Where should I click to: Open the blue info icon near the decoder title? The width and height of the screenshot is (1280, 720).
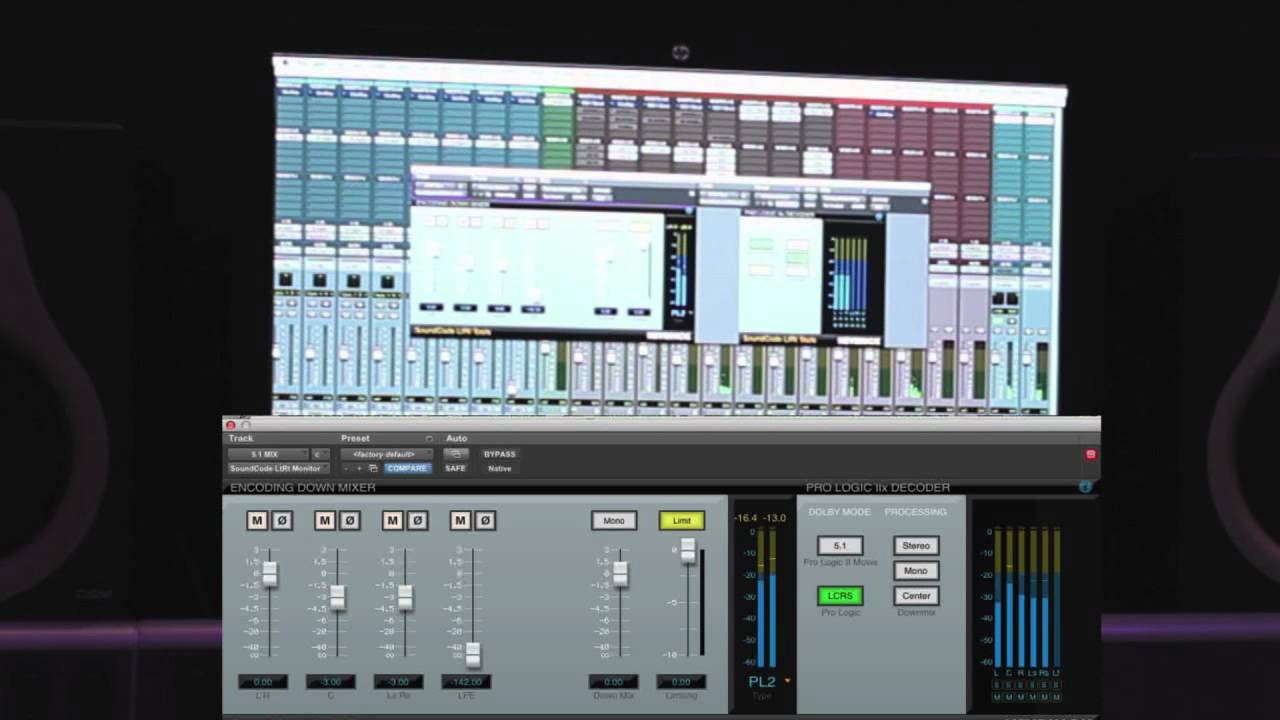point(1085,487)
